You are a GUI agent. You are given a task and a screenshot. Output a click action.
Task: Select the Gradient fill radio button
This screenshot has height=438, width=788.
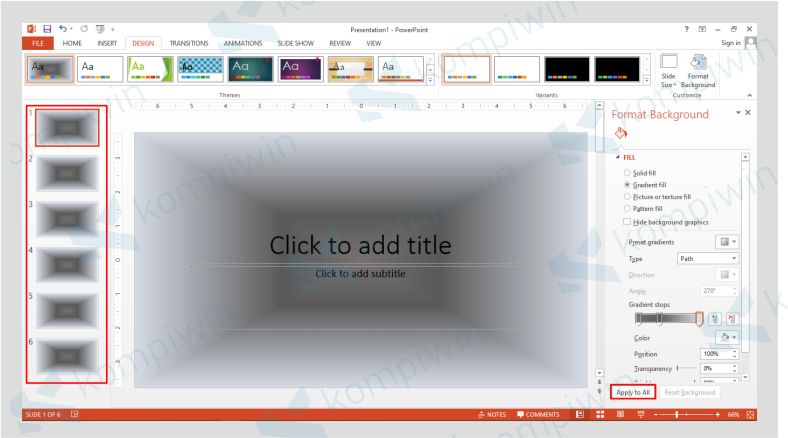tap(627, 185)
